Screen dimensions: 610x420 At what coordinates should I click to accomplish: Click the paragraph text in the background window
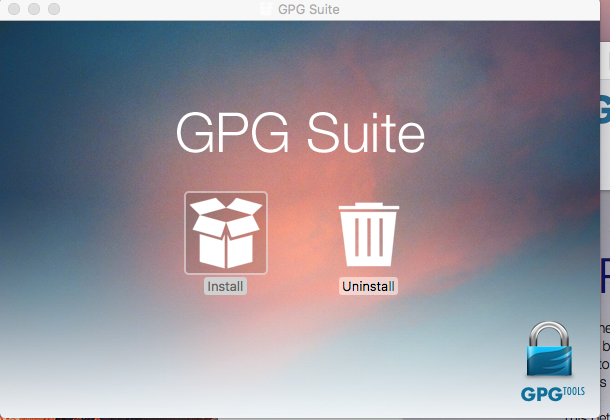(603, 345)
